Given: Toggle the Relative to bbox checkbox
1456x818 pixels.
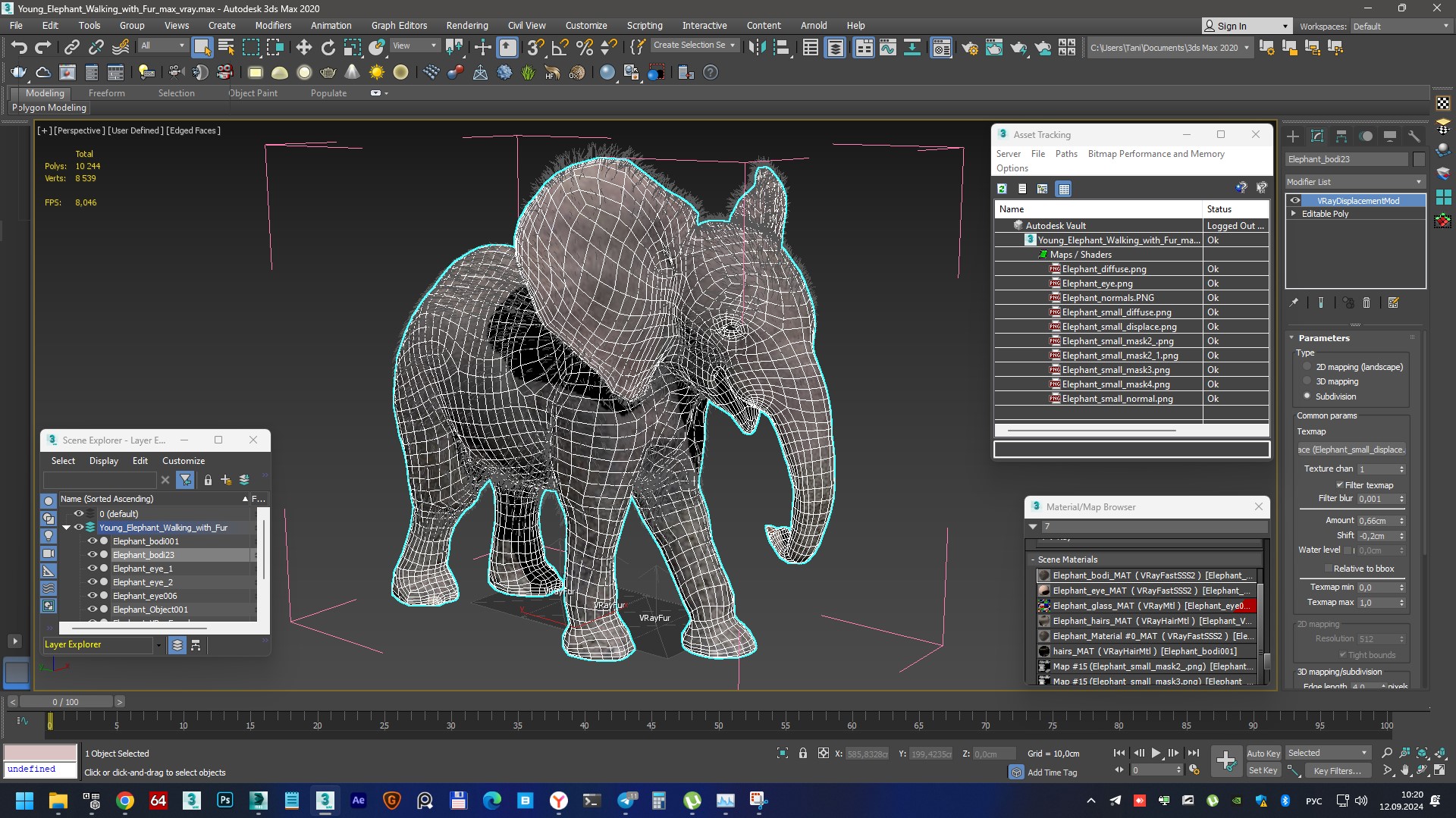Looking at the screenshot, I should point(1329,569).
